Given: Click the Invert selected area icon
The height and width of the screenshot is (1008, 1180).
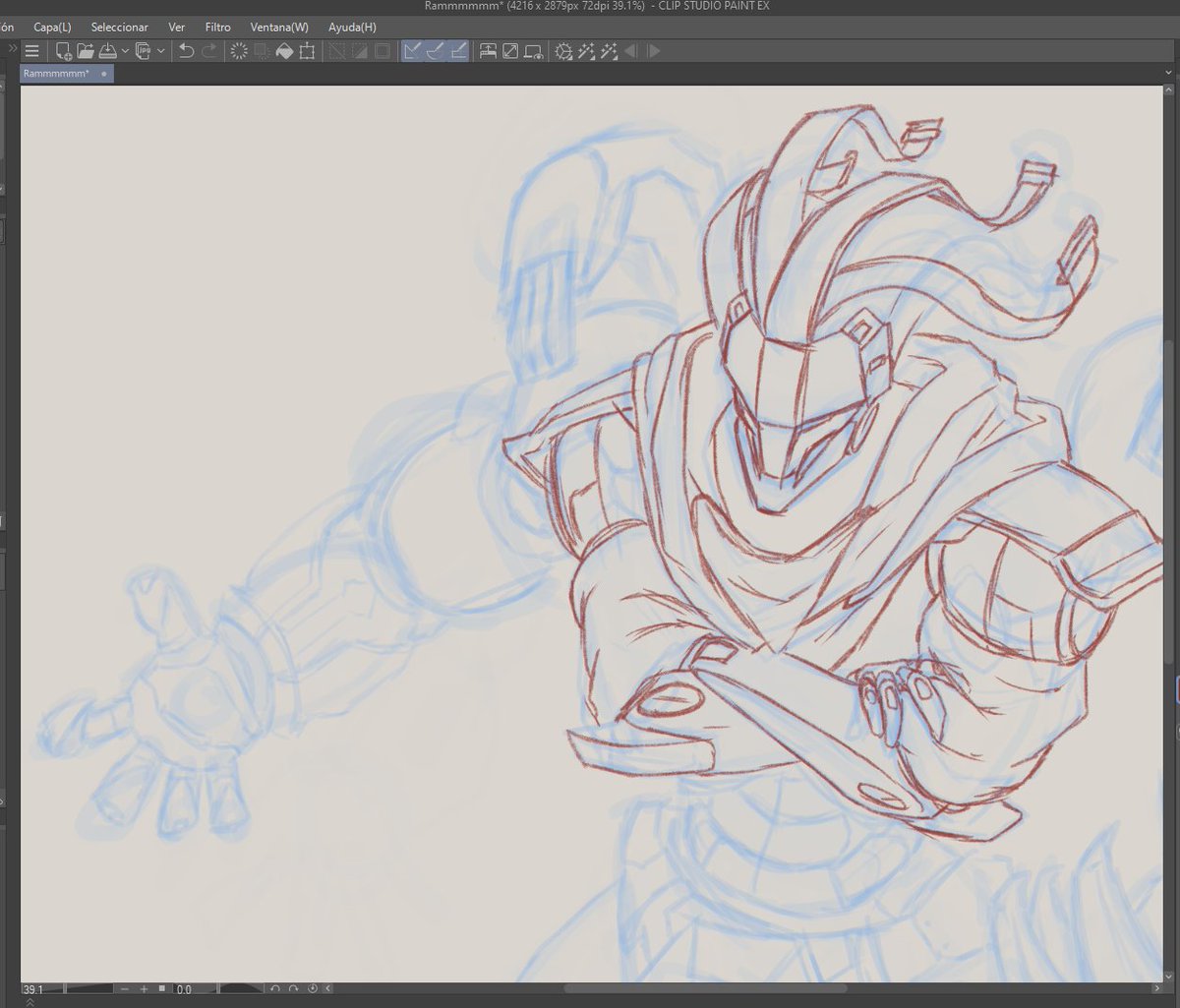Looking at the screenshot, I should click(x=360, y=51).
